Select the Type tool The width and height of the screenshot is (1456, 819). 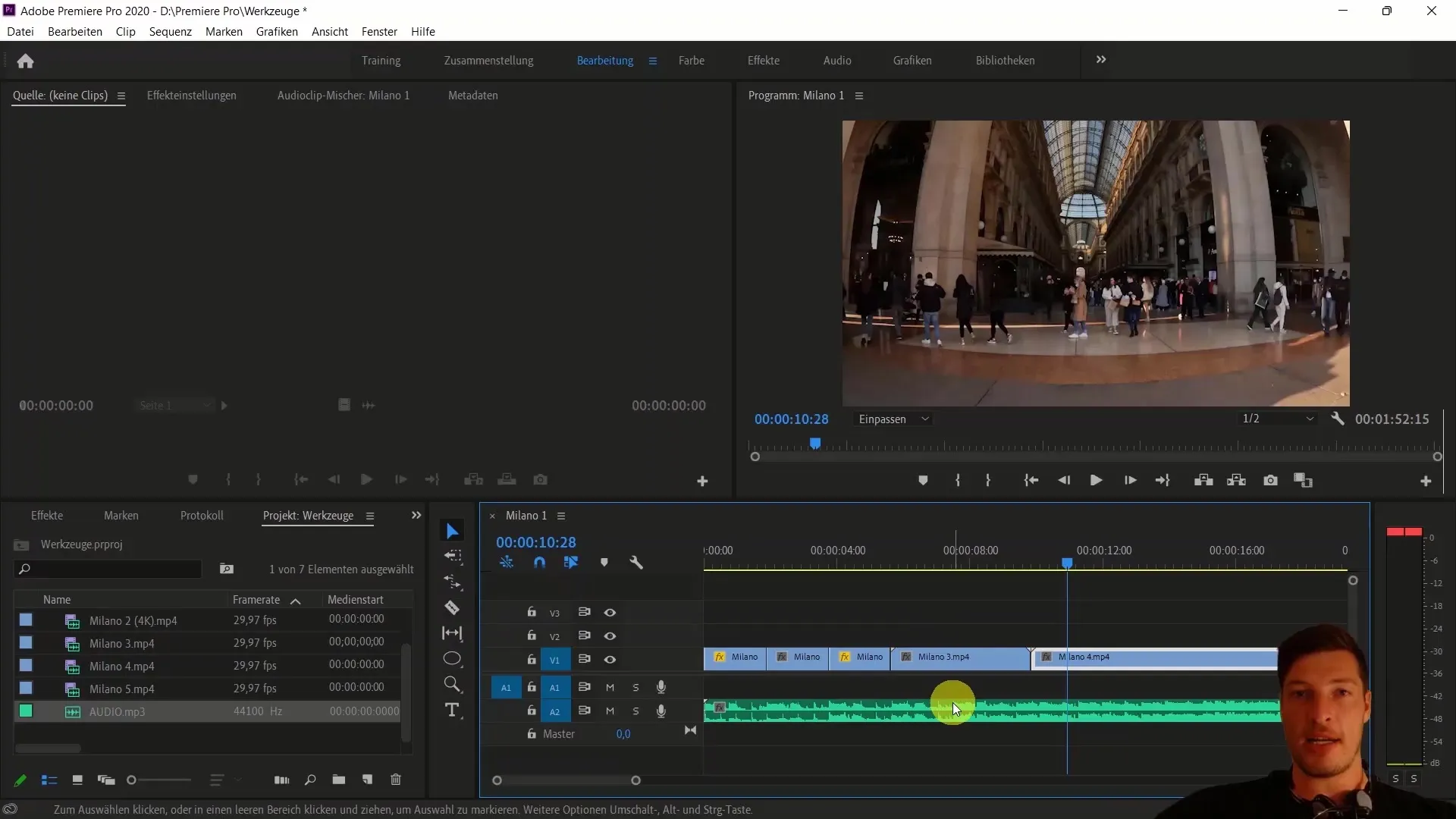452,710
